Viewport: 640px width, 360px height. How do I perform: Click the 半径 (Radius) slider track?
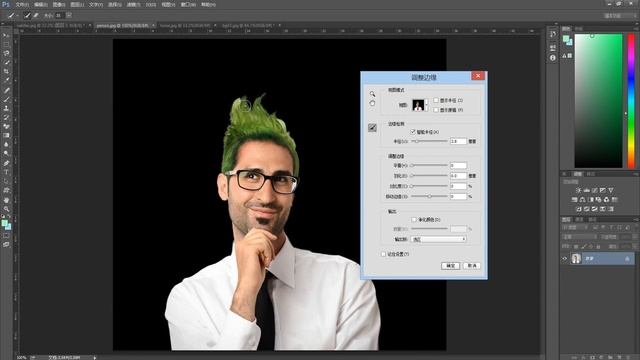(429, 141)
